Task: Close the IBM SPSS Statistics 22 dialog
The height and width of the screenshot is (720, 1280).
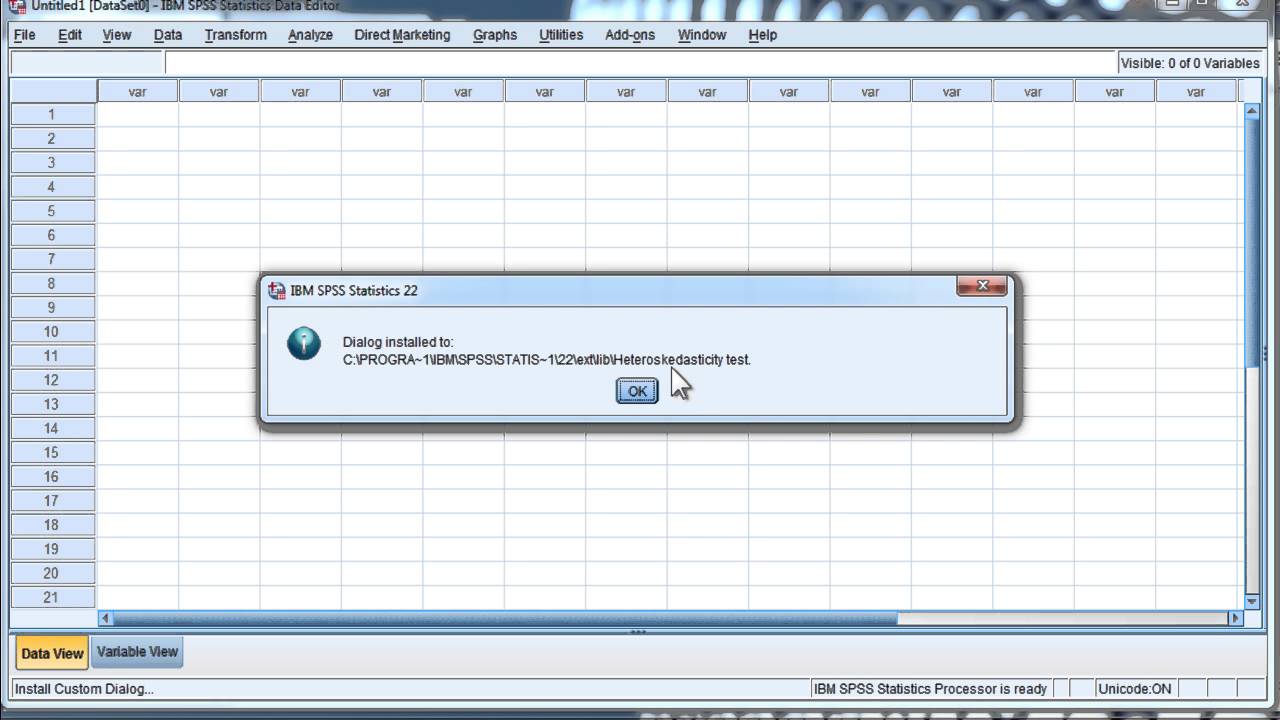Action: coord(982,286)
